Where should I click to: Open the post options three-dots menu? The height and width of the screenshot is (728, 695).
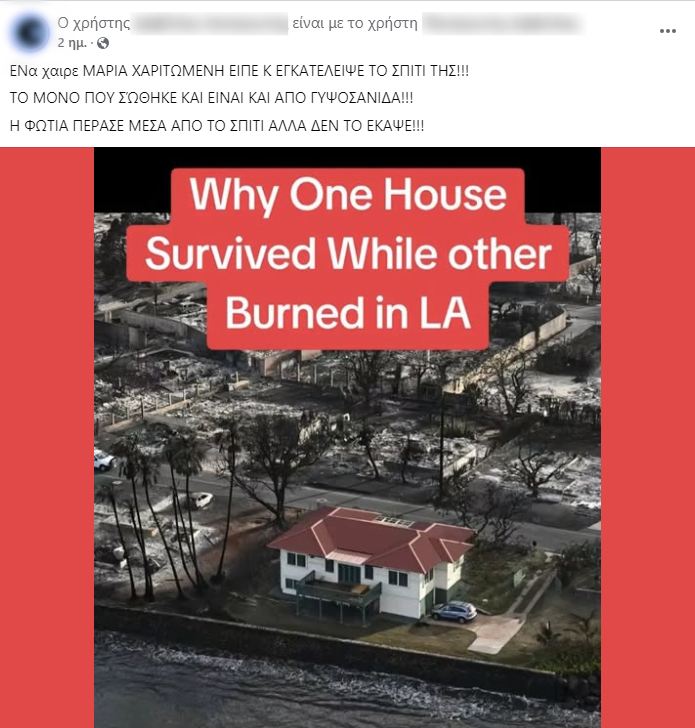click(667, 31)
